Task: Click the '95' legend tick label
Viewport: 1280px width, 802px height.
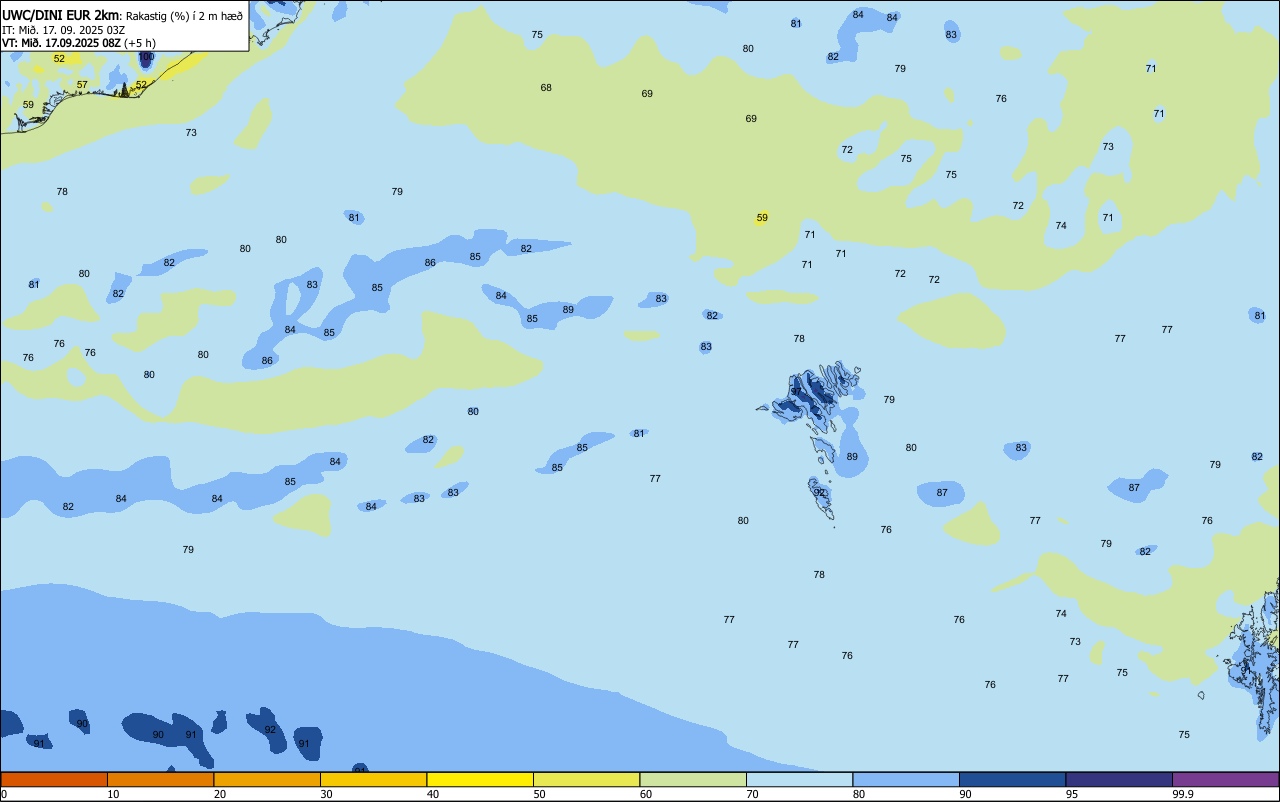Action: (x=1072, y=794)
